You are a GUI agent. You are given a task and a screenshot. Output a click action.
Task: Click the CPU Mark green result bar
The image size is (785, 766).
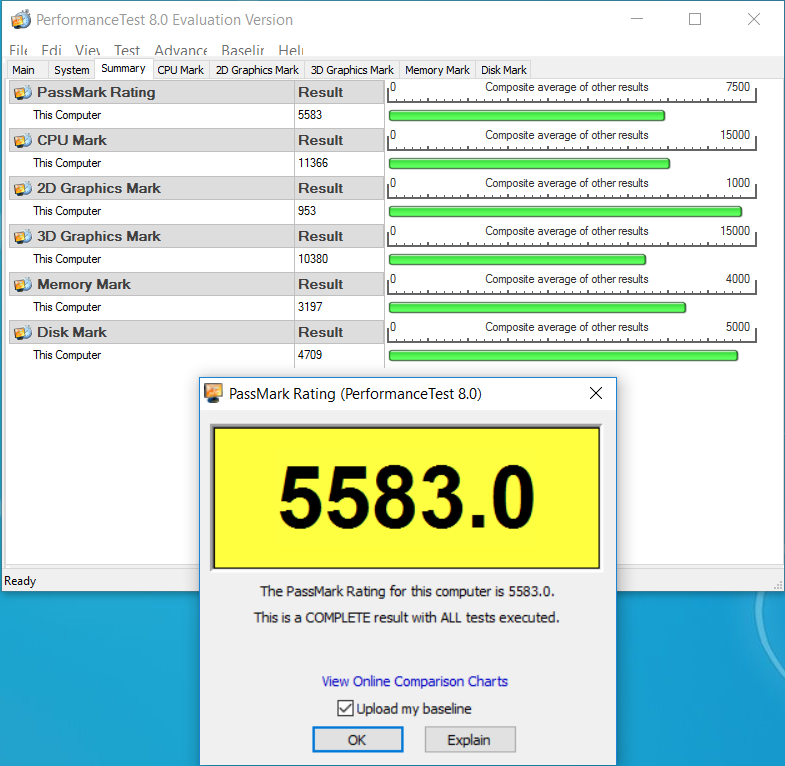[x=529, y=164]
